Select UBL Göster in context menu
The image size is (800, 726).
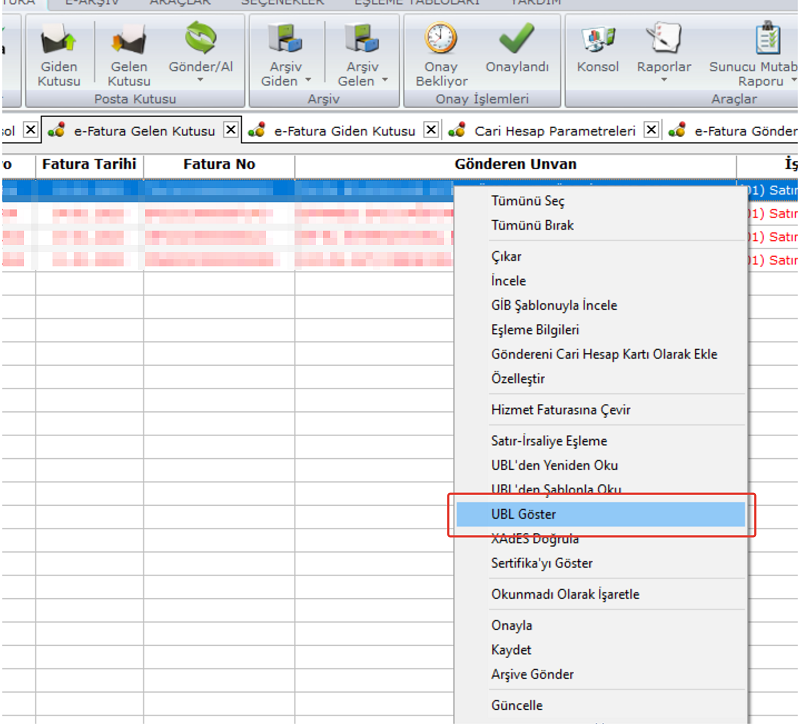(601, 514)
